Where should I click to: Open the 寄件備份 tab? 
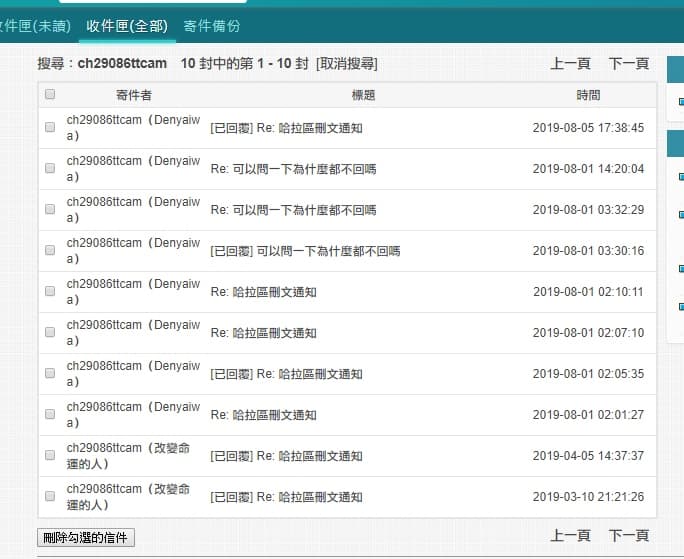point(212,26)
